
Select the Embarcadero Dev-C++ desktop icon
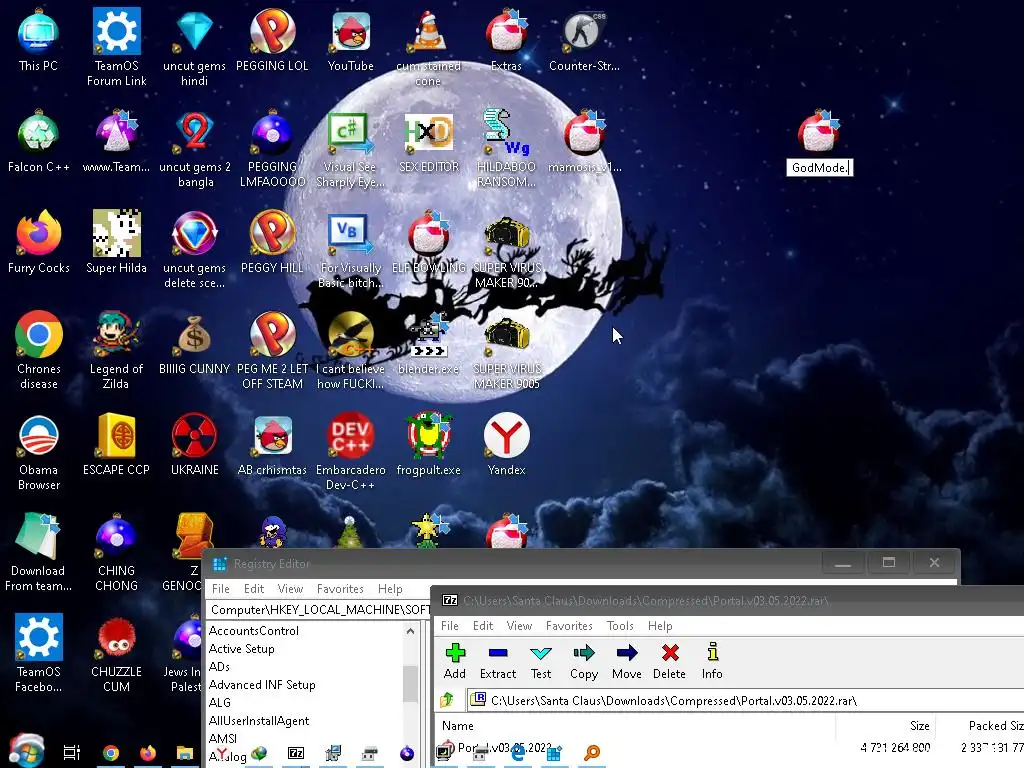coord(351,452)
